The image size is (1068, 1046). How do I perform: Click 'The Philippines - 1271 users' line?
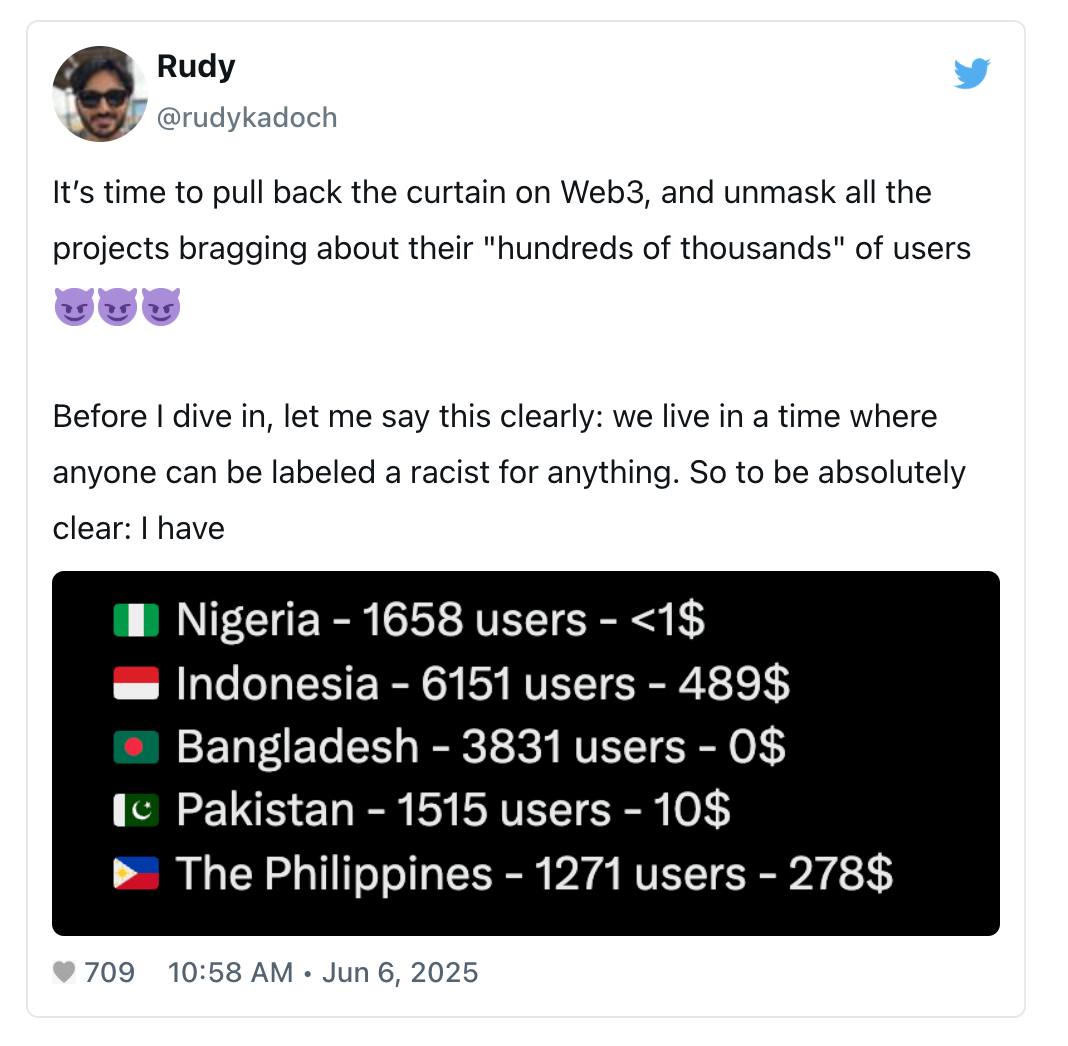534,874
